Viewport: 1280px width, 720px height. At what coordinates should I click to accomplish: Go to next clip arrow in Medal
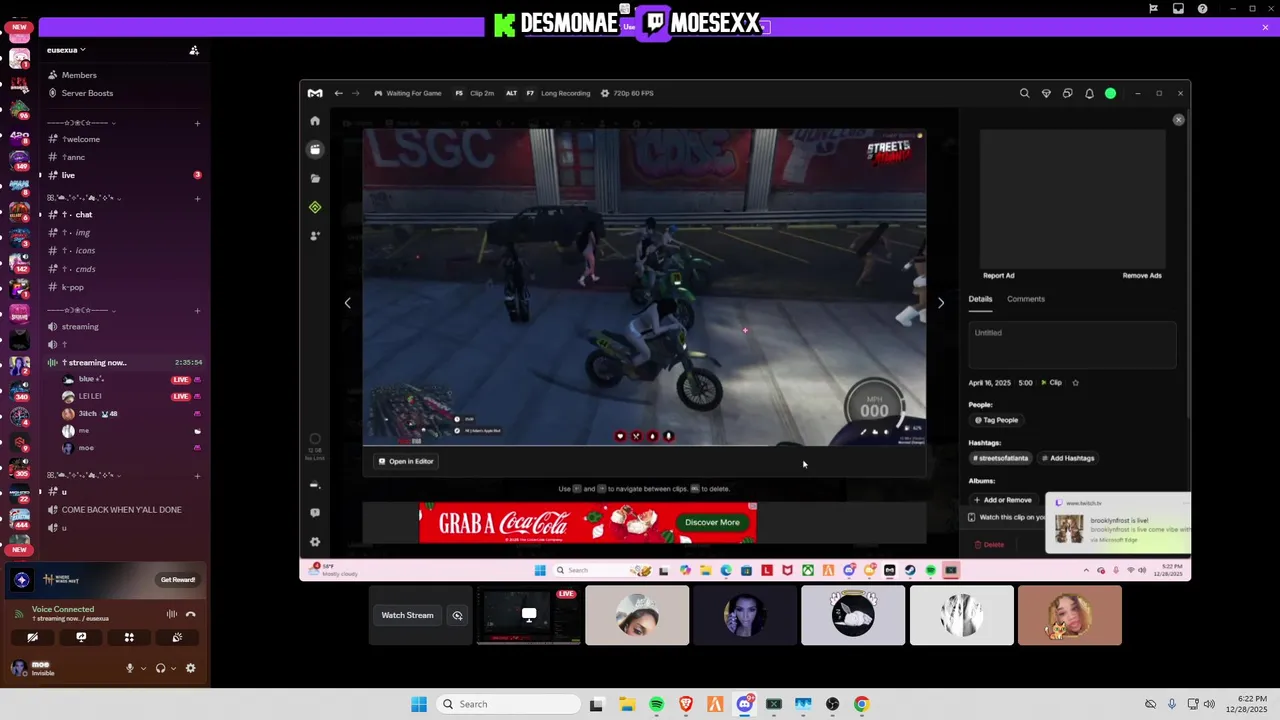pyautogui.click(x=940, y=303)
